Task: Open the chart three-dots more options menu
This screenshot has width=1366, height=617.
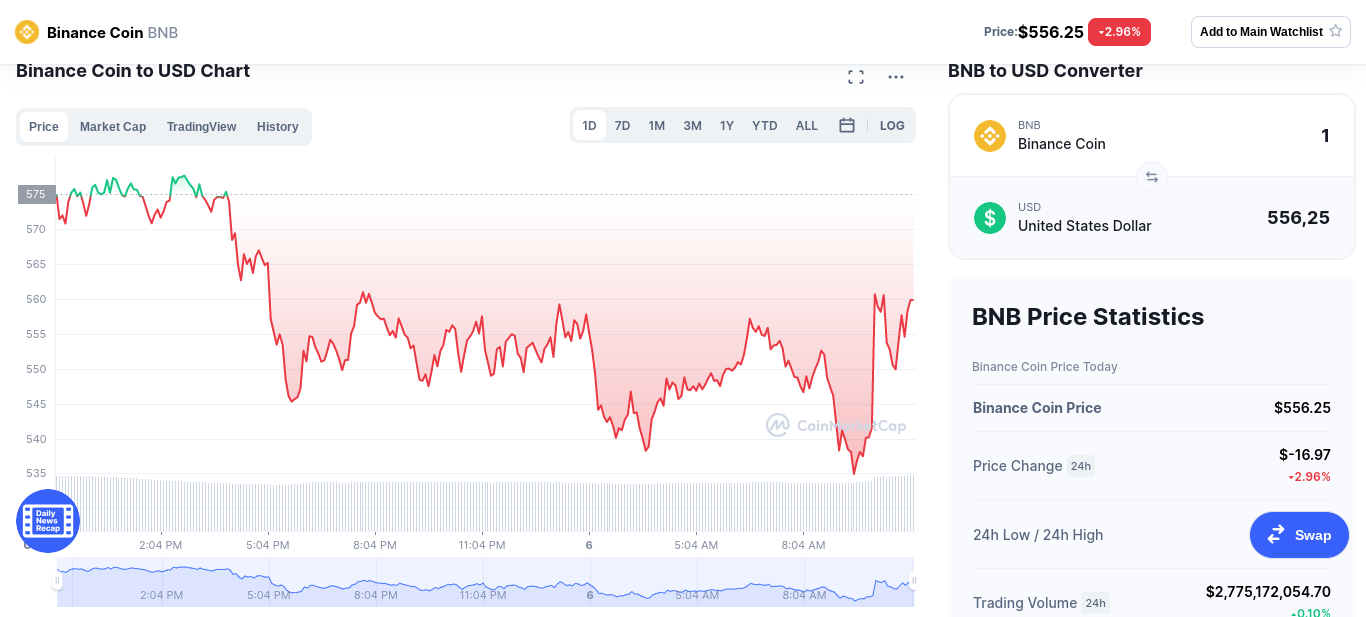Action: [896, 77]
